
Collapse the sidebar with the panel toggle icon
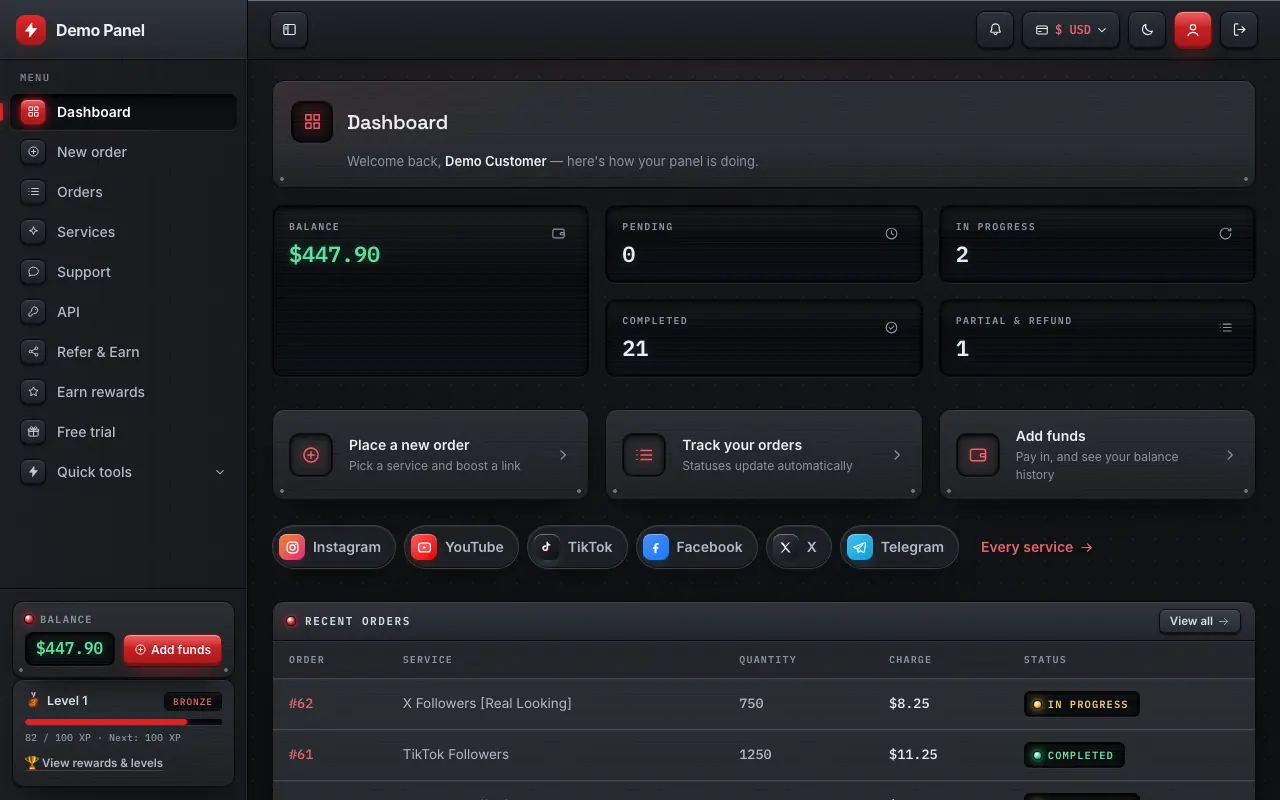(289, 30)
